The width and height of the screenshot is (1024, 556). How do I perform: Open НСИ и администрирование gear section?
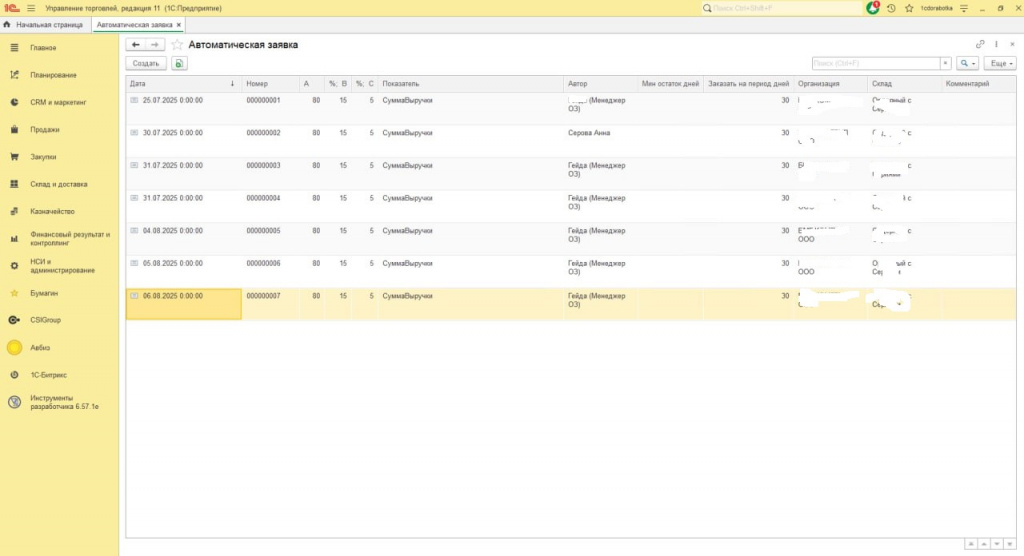pyautogui.click(x=59, y=266)
